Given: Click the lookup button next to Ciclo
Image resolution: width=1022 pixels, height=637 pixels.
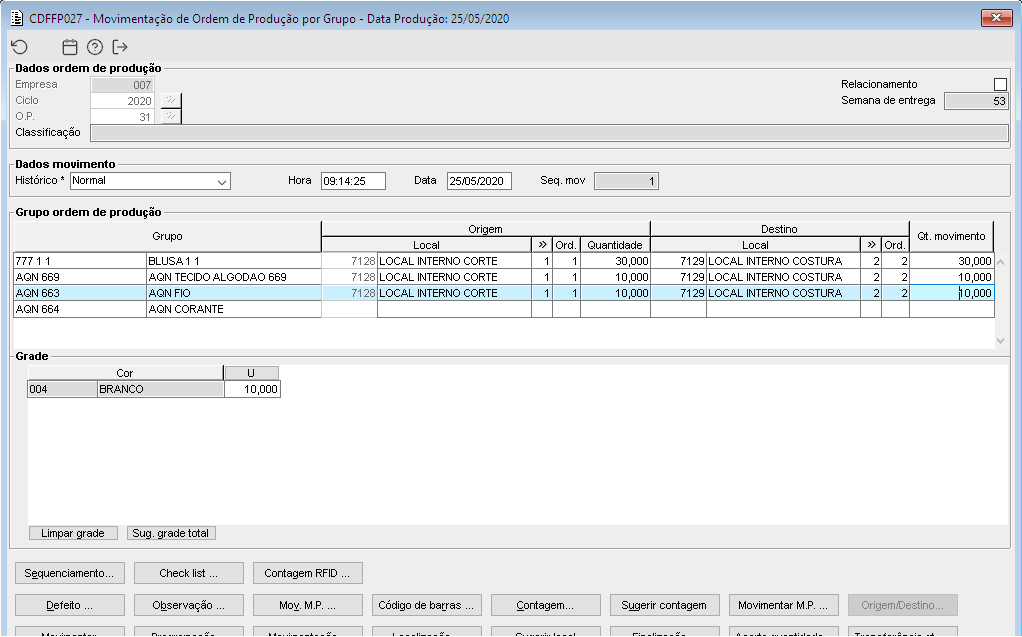Looking at the screenshot, I should tap(171, 100).
